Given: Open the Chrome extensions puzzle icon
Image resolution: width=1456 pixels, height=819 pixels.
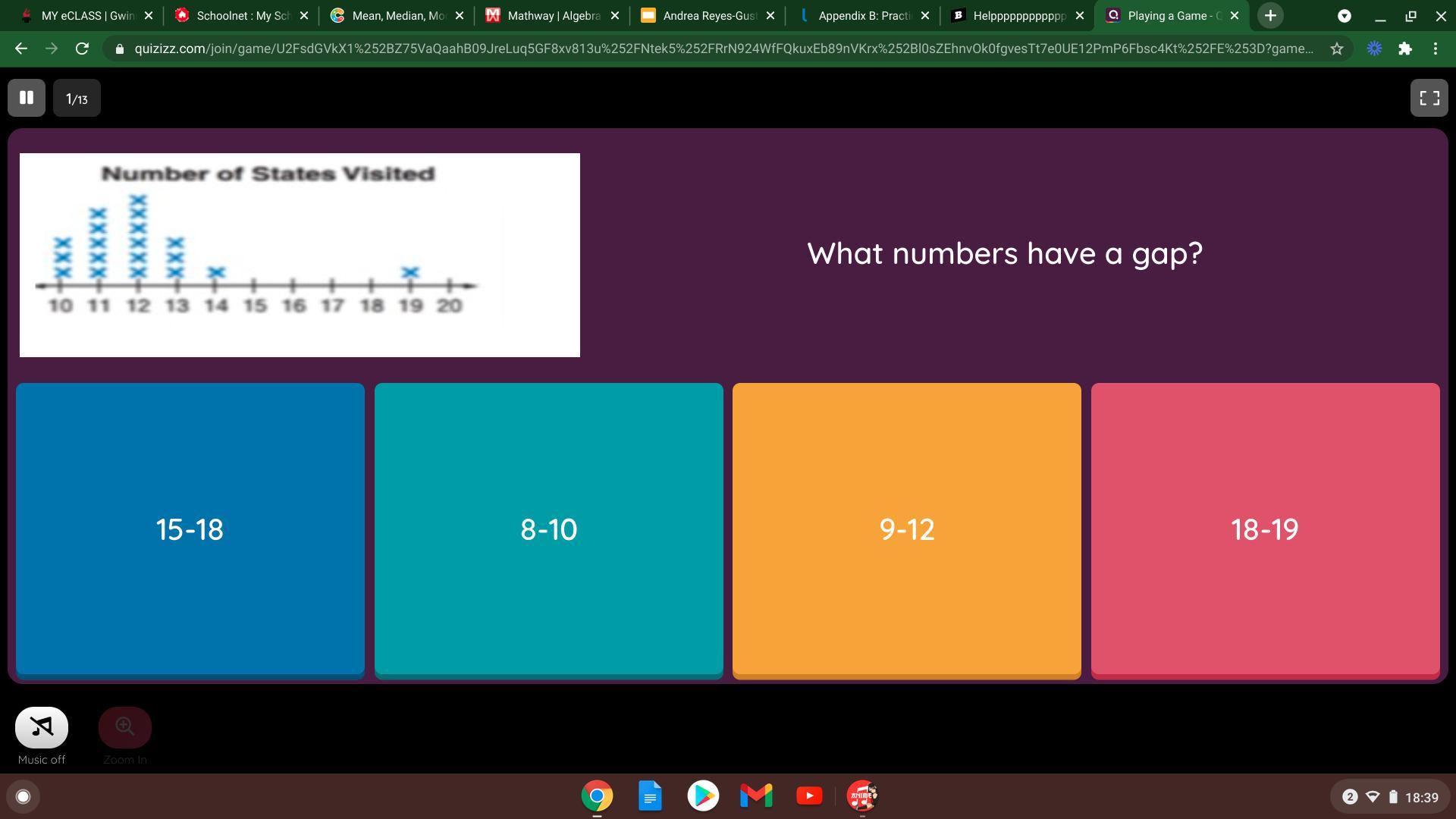Looking at the screenshot, I should point(1404,49).
